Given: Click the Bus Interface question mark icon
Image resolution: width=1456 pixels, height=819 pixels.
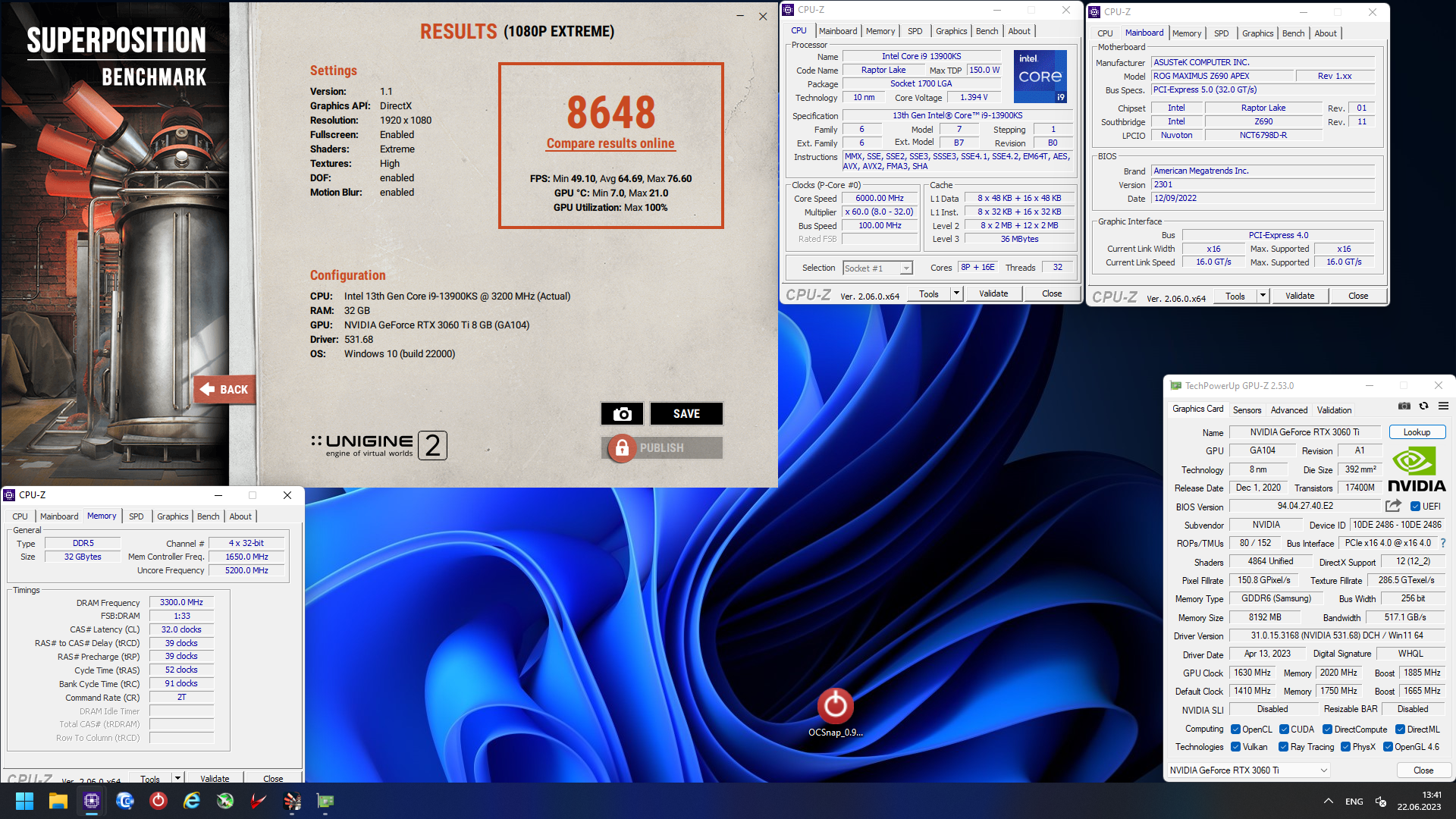Looking at the screenshot, I should [1442, 543].
